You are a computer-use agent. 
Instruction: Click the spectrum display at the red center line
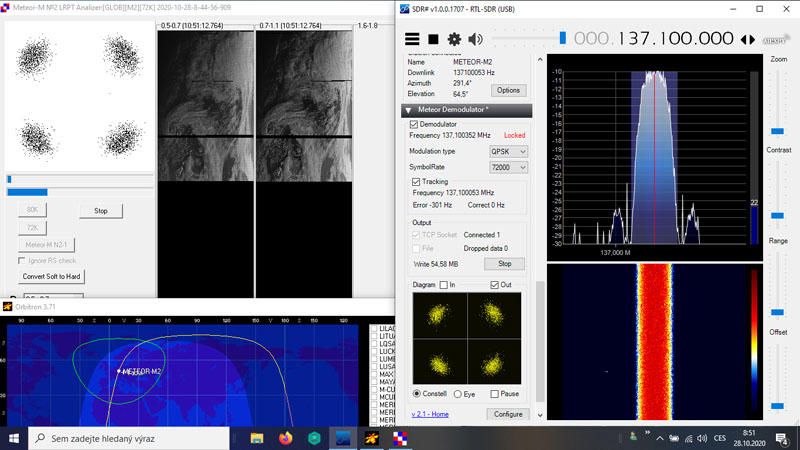pos(655,158)
